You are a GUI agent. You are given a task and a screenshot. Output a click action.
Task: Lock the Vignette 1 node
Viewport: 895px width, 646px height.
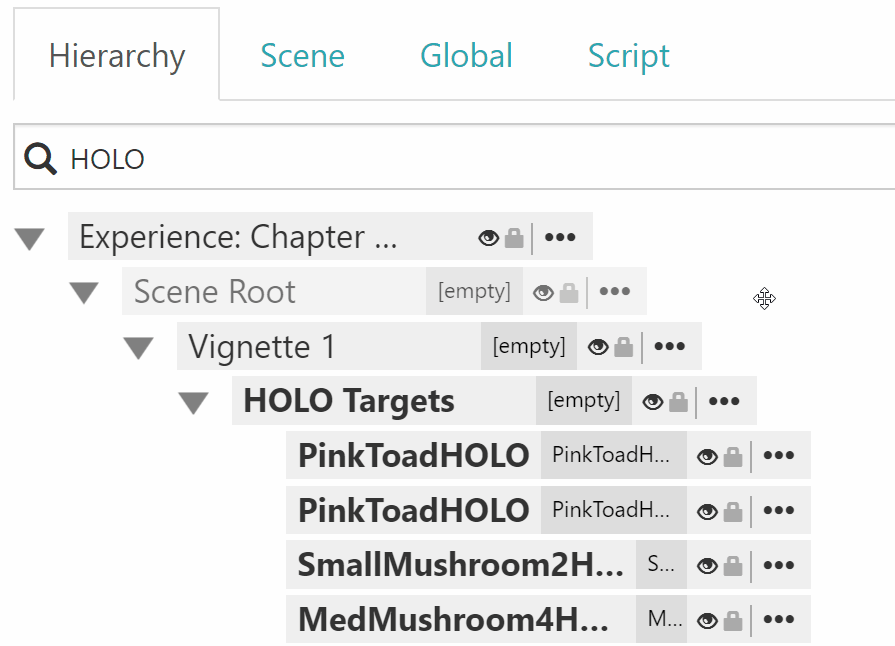click(x=624, y=347)
